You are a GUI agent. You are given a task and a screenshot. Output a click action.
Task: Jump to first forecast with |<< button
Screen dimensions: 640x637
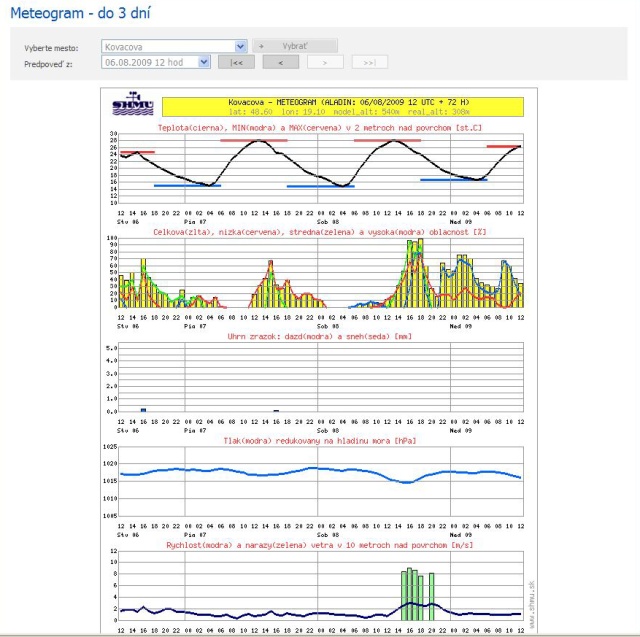[x=236, y=62]
